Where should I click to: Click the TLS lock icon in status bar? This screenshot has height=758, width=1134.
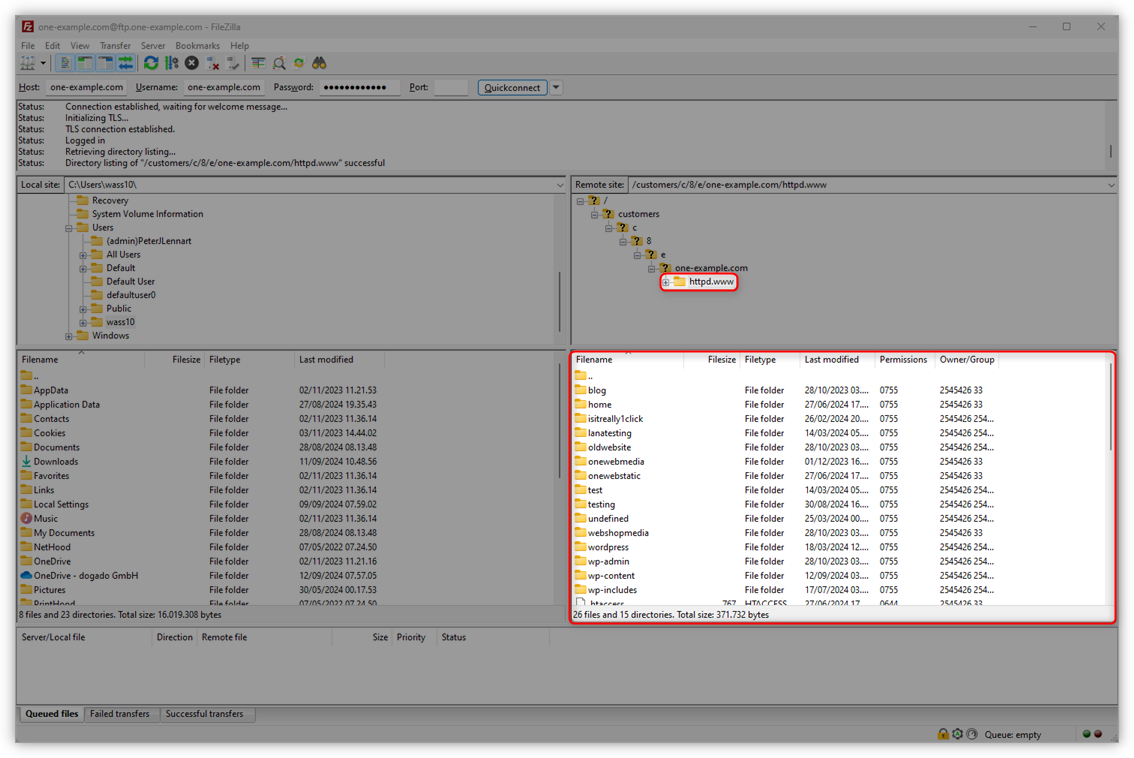tap(943, 733)
